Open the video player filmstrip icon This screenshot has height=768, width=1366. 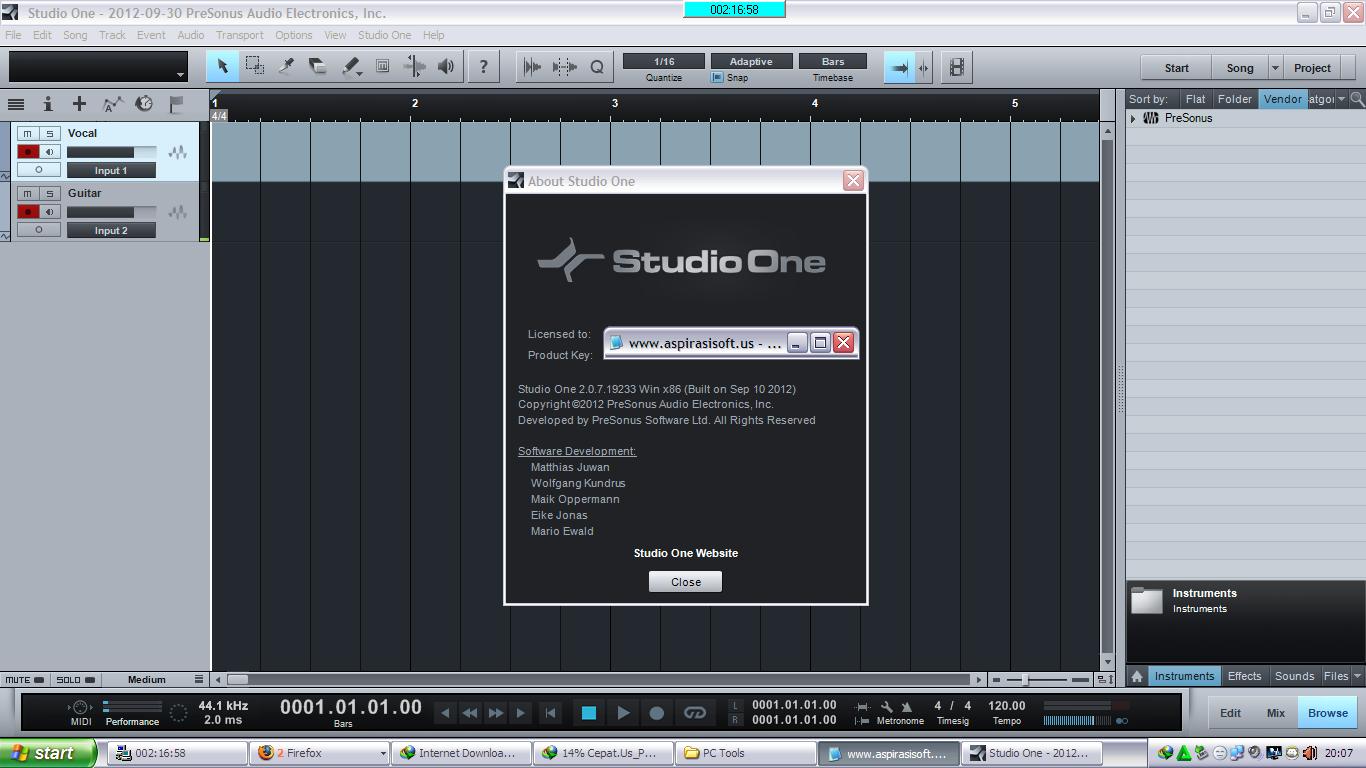click(957, 67)
